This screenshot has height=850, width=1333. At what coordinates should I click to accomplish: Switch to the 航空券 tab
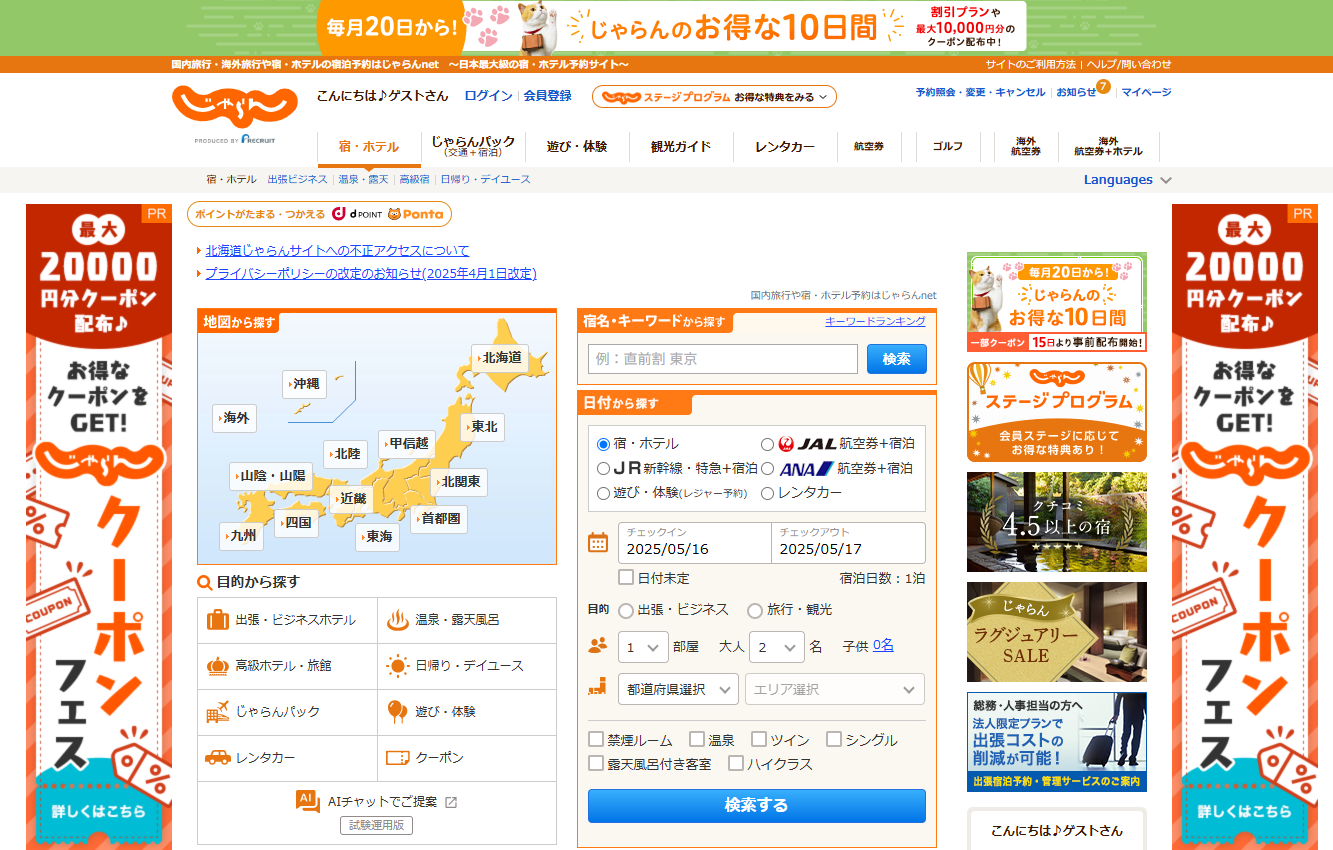(x=868, y=146)
